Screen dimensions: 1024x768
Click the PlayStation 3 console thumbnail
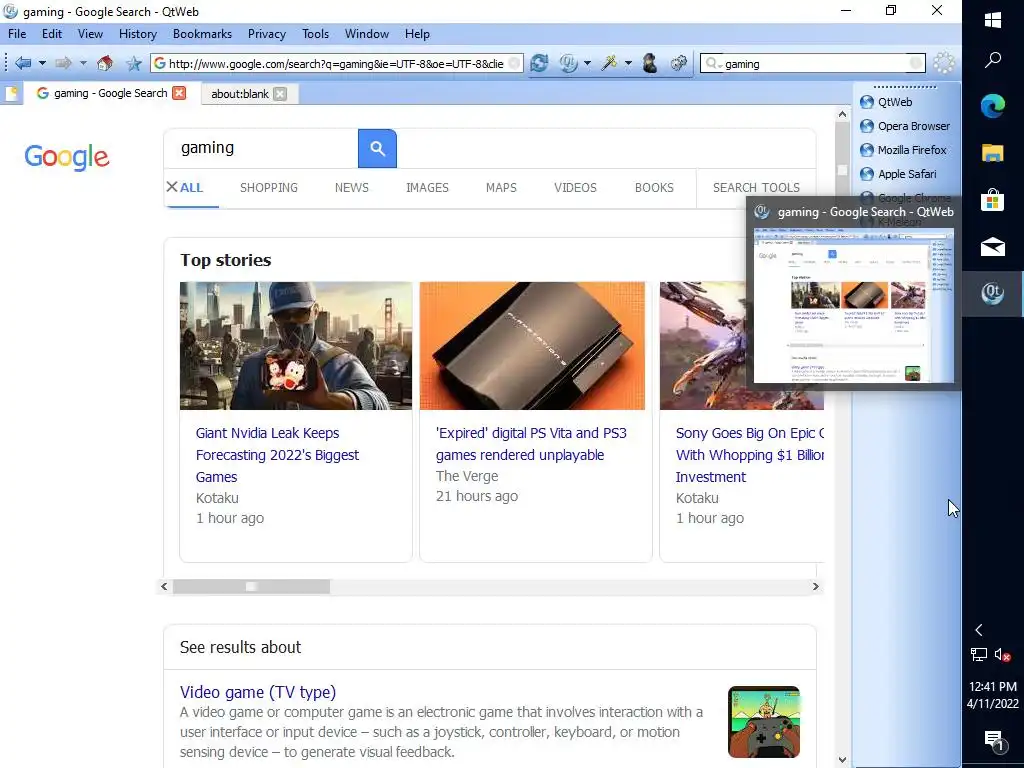(x=532, y=345)
